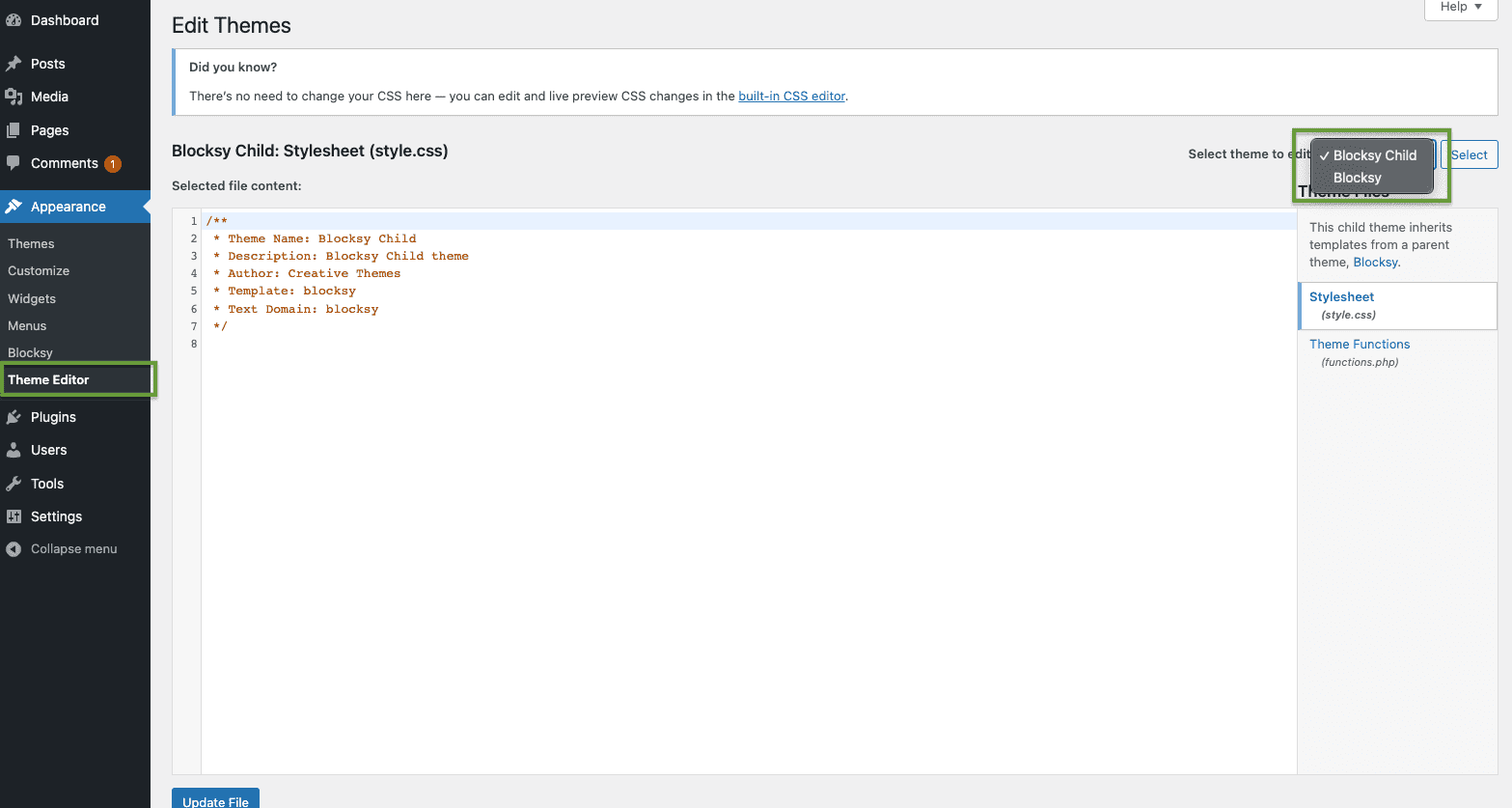Click the 'Edit Themes' page heading

(232, 26)
